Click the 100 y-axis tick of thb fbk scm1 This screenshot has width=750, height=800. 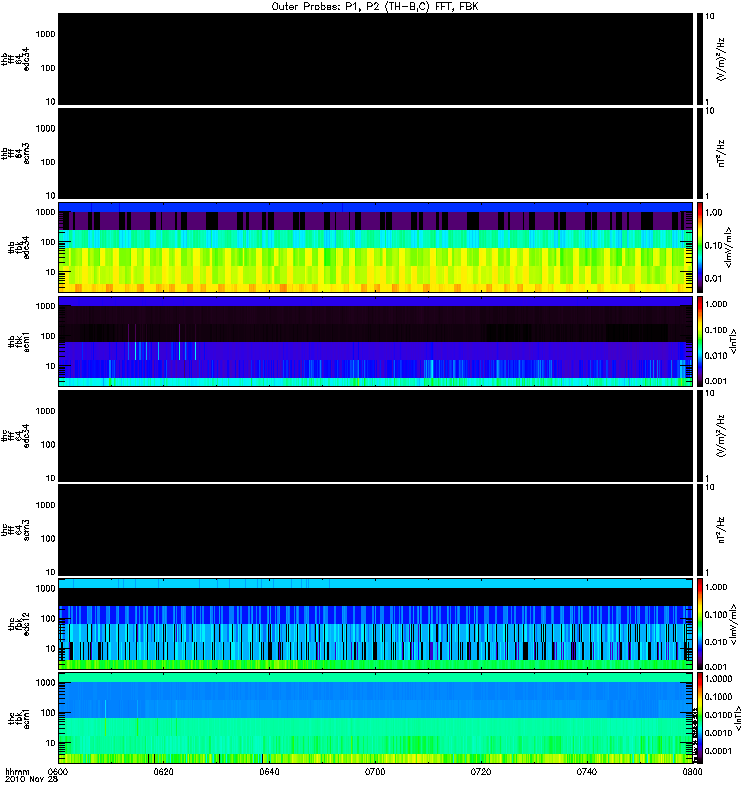[48, 336]
